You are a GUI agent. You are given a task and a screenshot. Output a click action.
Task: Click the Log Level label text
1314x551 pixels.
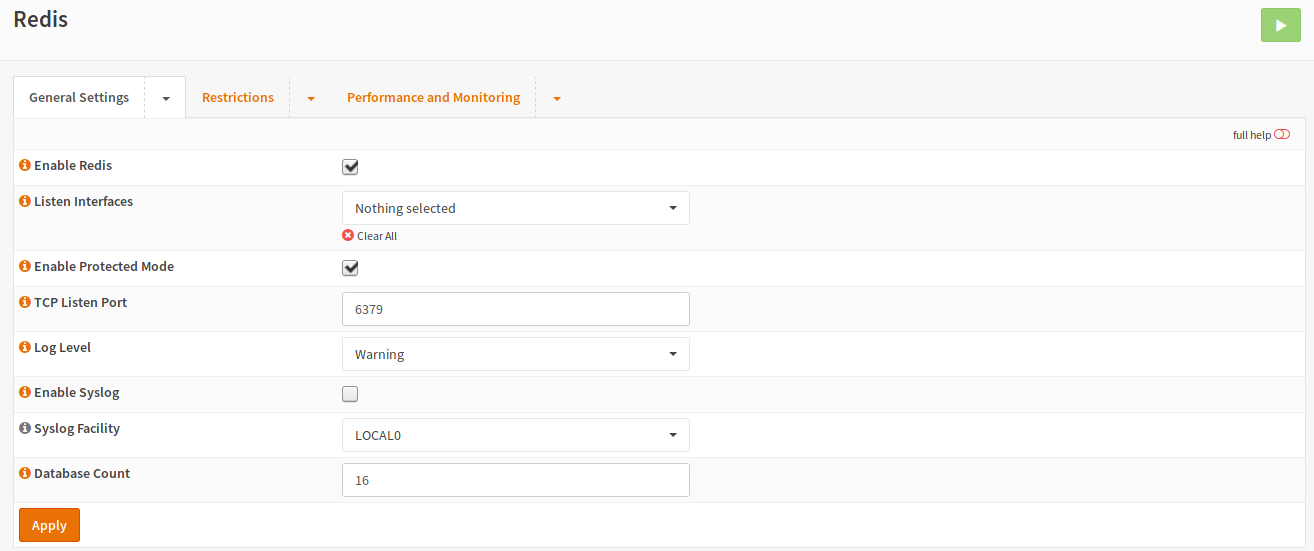tap(62, 347)
